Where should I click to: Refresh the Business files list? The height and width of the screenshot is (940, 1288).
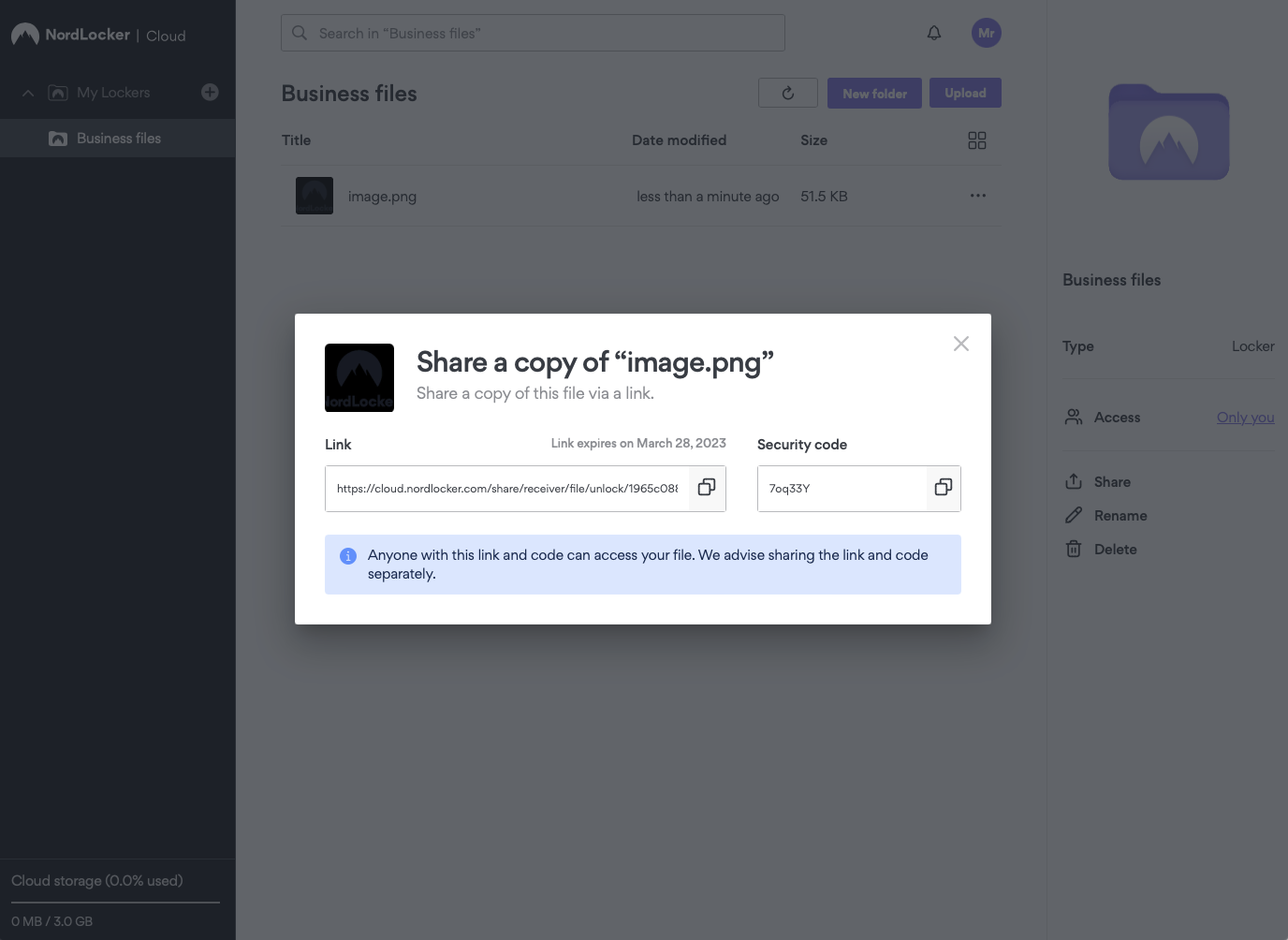787,93
